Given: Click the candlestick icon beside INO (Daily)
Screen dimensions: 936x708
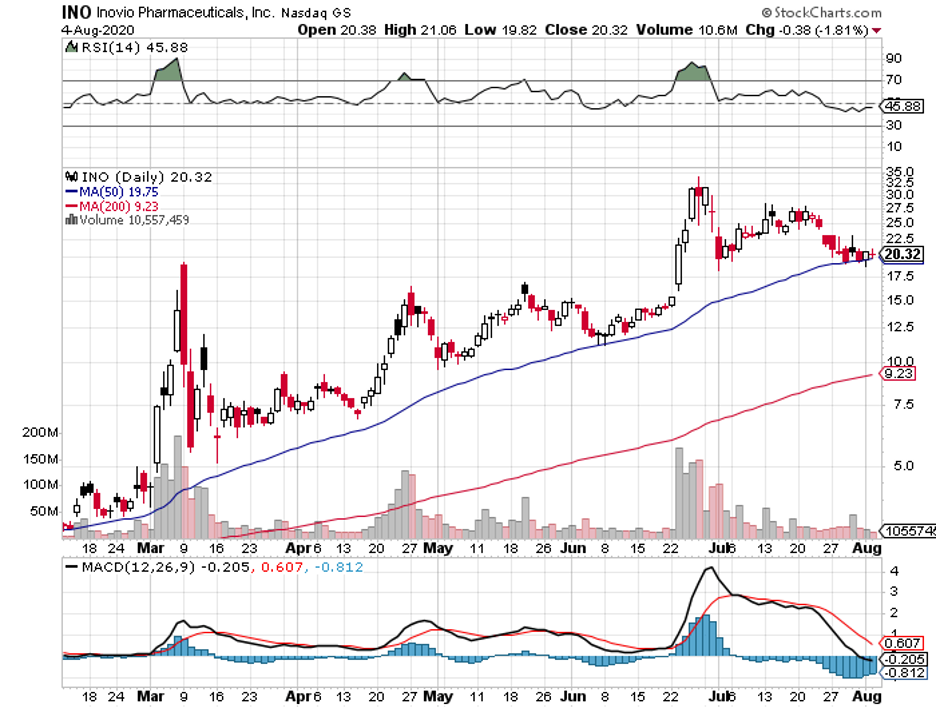Looking at the screenshot, I should tap(72, 177).
